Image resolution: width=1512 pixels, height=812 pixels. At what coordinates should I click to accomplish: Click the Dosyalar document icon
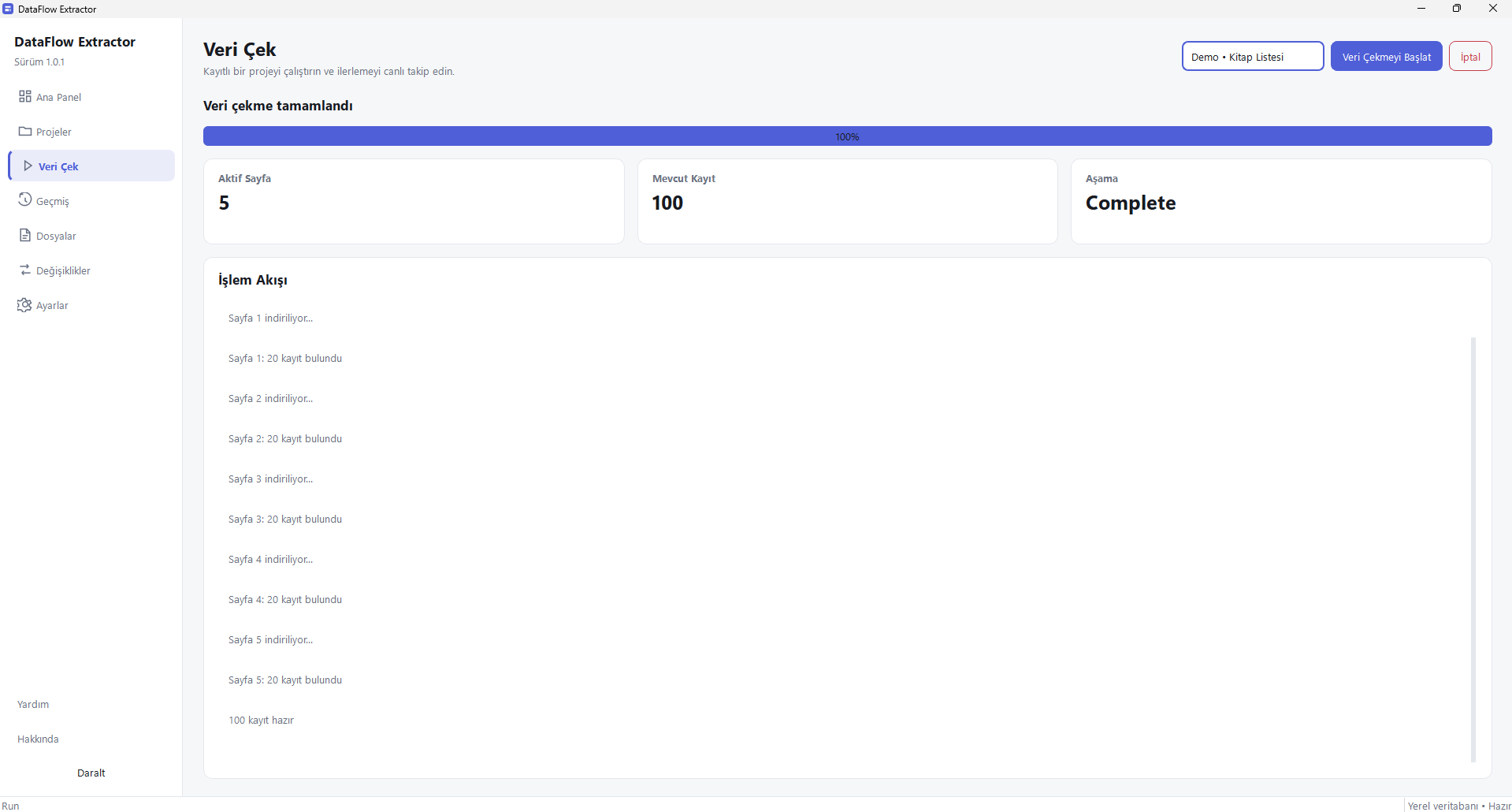(x=25, y=235)
